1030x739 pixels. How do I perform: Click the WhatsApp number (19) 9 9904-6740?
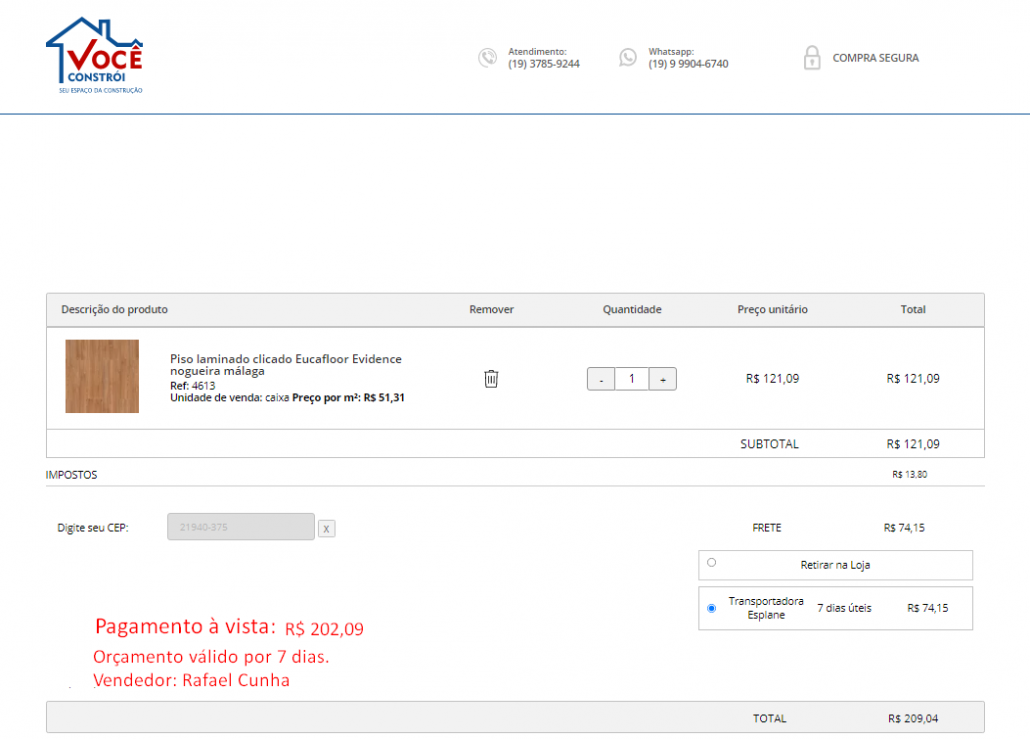tap(688, 64)
